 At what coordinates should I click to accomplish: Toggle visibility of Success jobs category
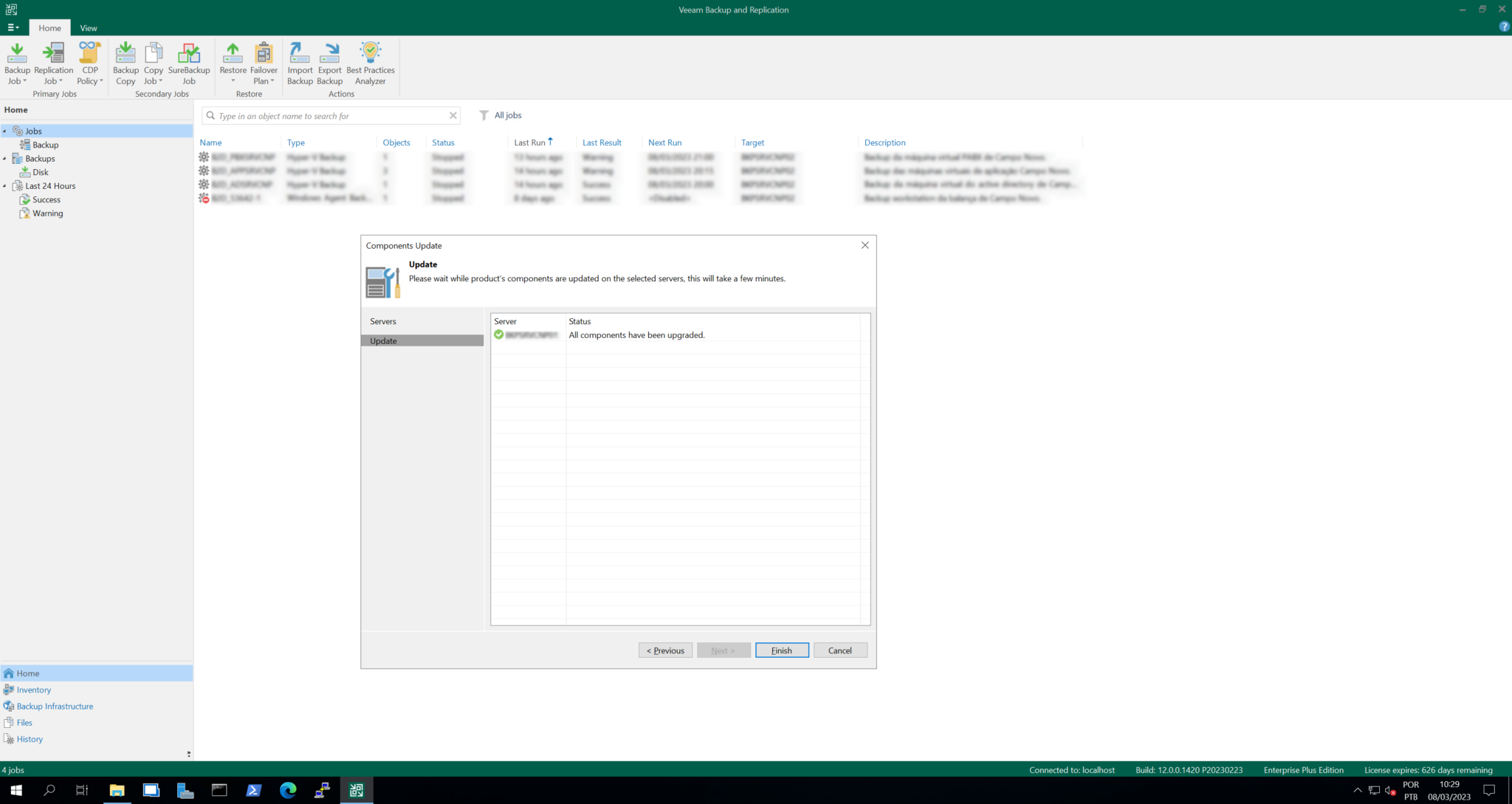[47, 199]
